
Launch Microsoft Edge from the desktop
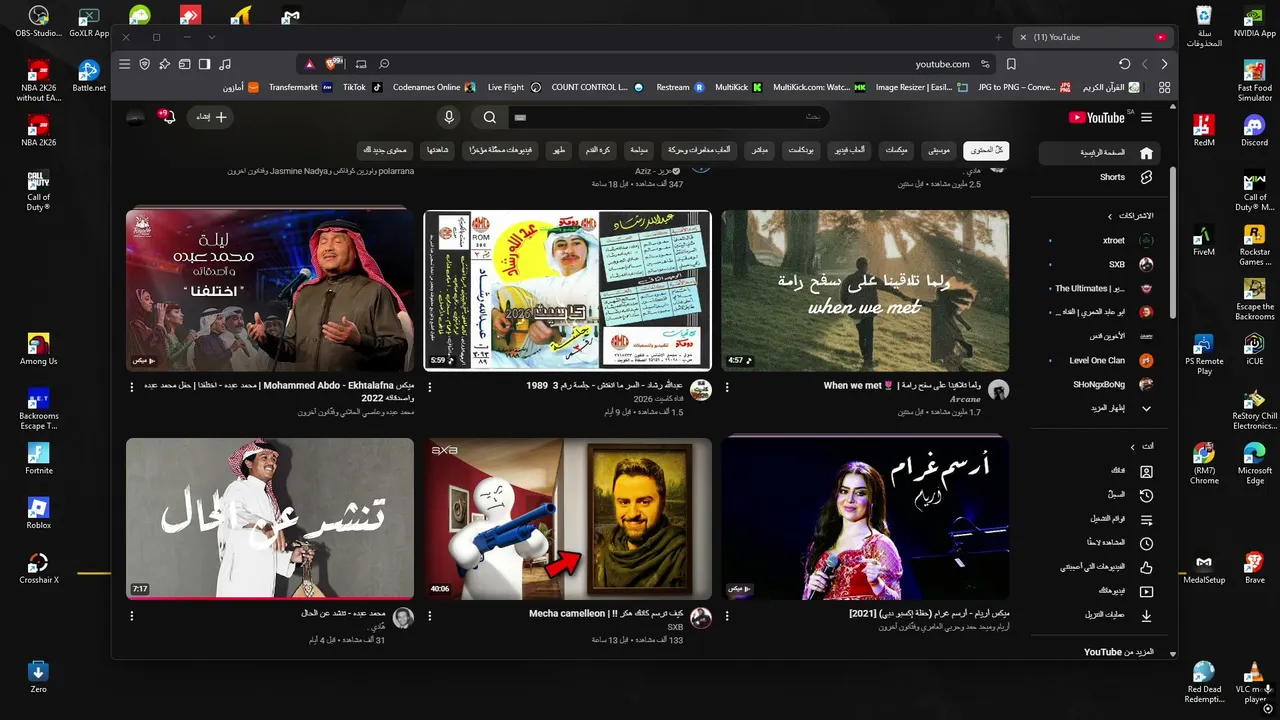pos(1254,463)
